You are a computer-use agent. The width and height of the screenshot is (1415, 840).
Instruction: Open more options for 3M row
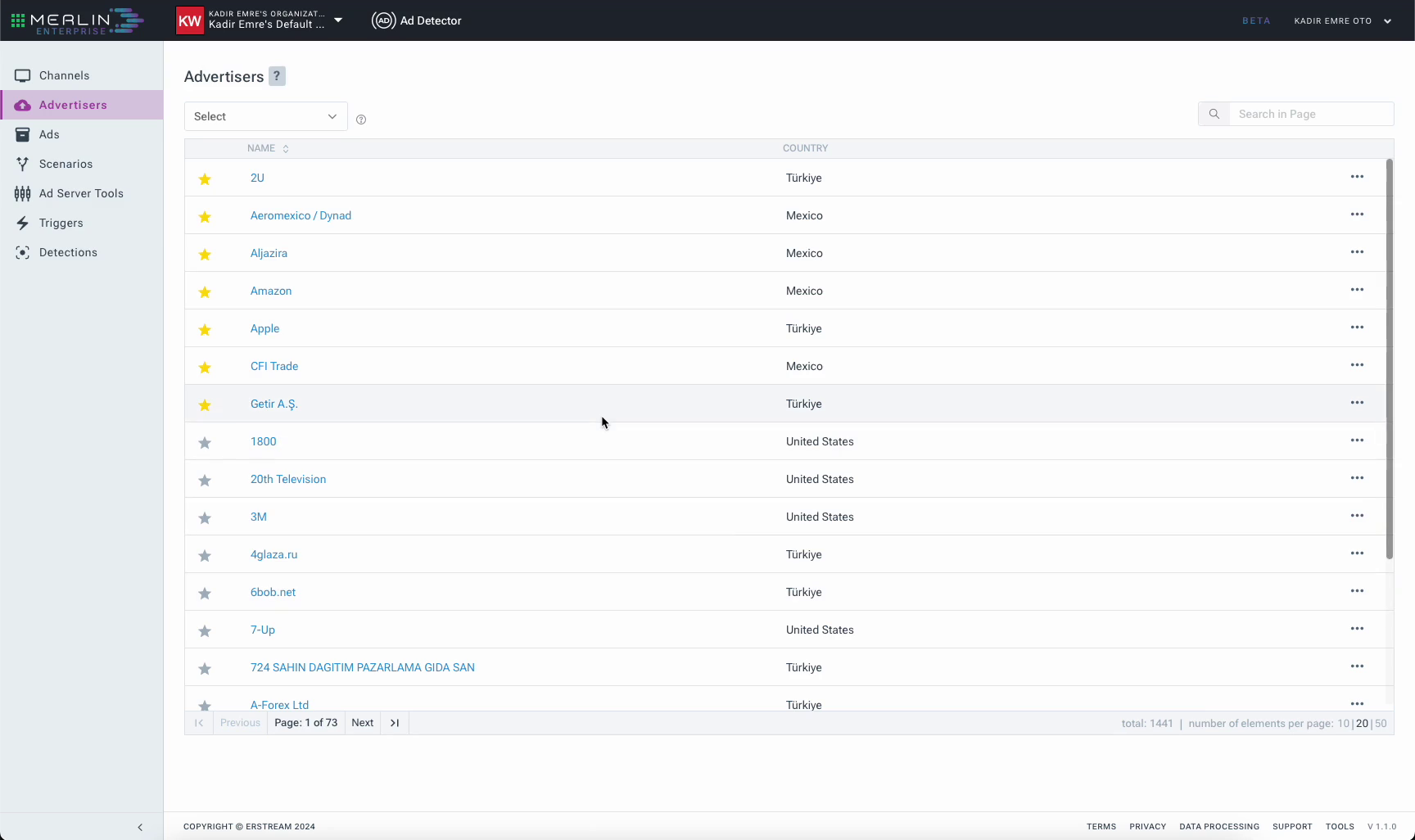(x=1357, y=516)
